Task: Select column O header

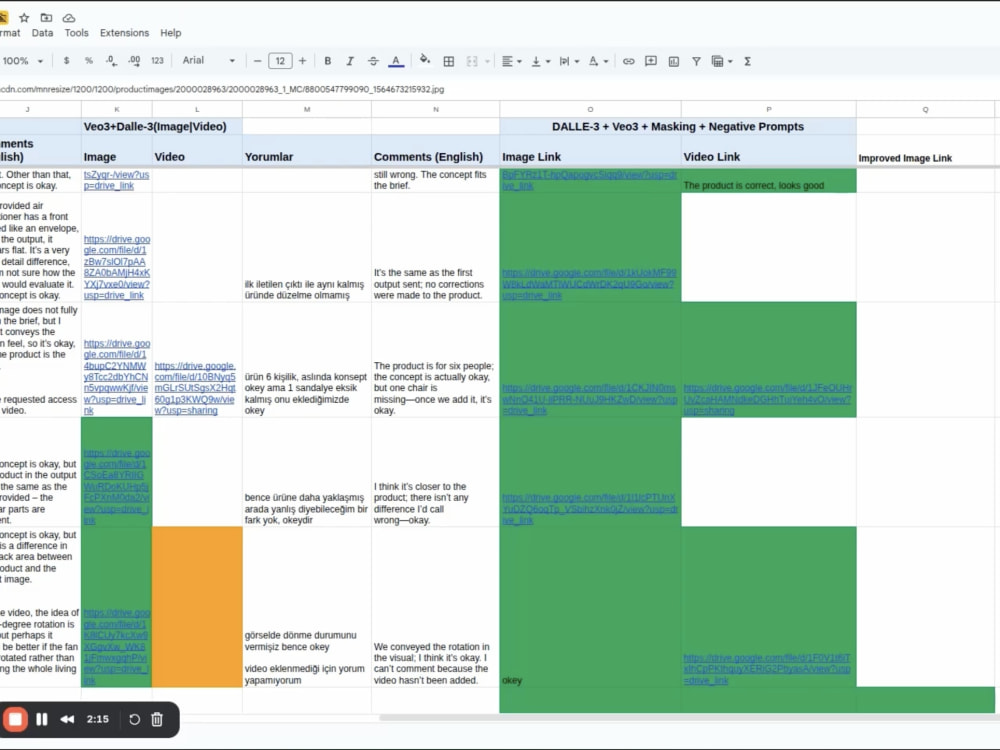Action: point(590,109)
